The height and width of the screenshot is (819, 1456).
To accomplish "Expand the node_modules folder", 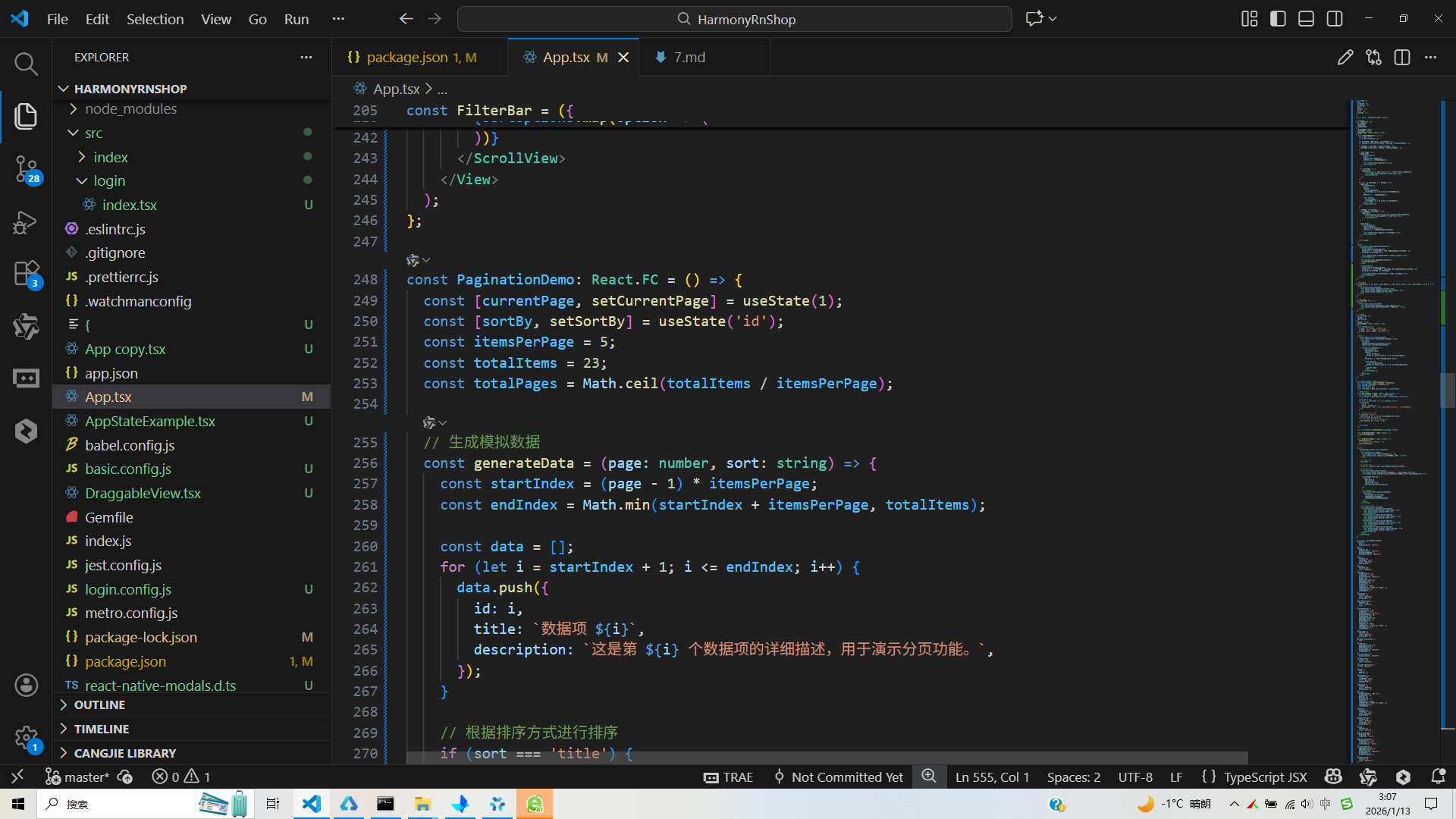I will click(130, 109).
